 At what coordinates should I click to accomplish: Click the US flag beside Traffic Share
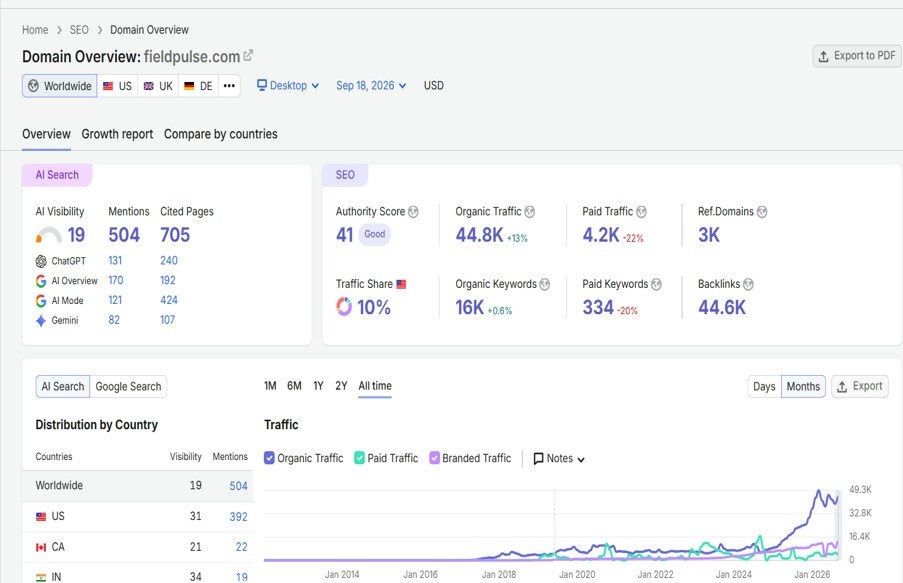[401, 284]
